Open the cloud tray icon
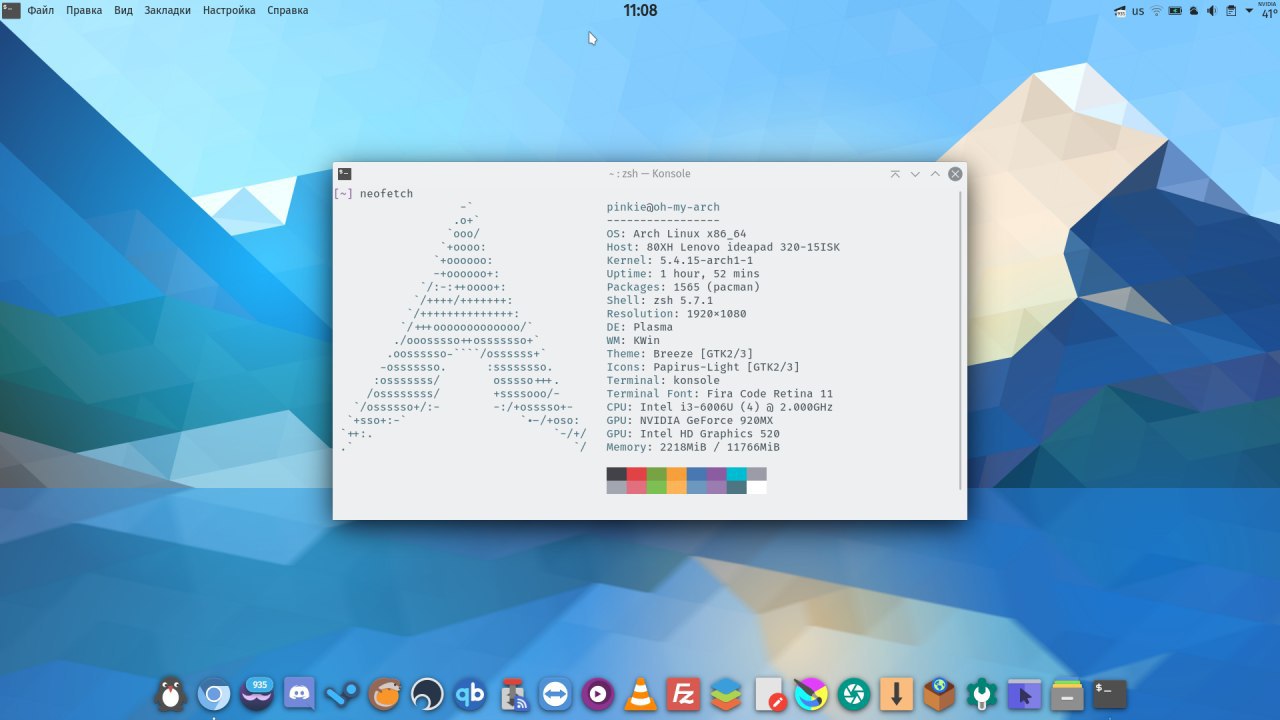This screenshot has height=720, width=1280. point(1194,11)
